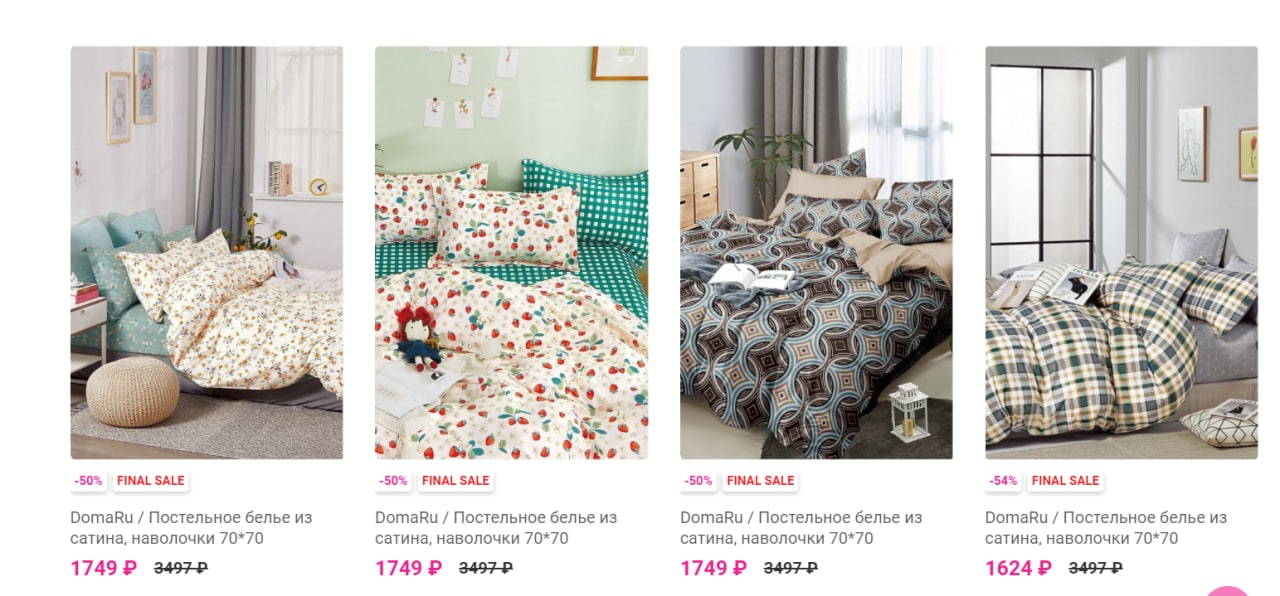Viewport: 1280px width, 596px height.
Task: Click -50% badge under yellow floral bedding
Action: click(88, 481)
